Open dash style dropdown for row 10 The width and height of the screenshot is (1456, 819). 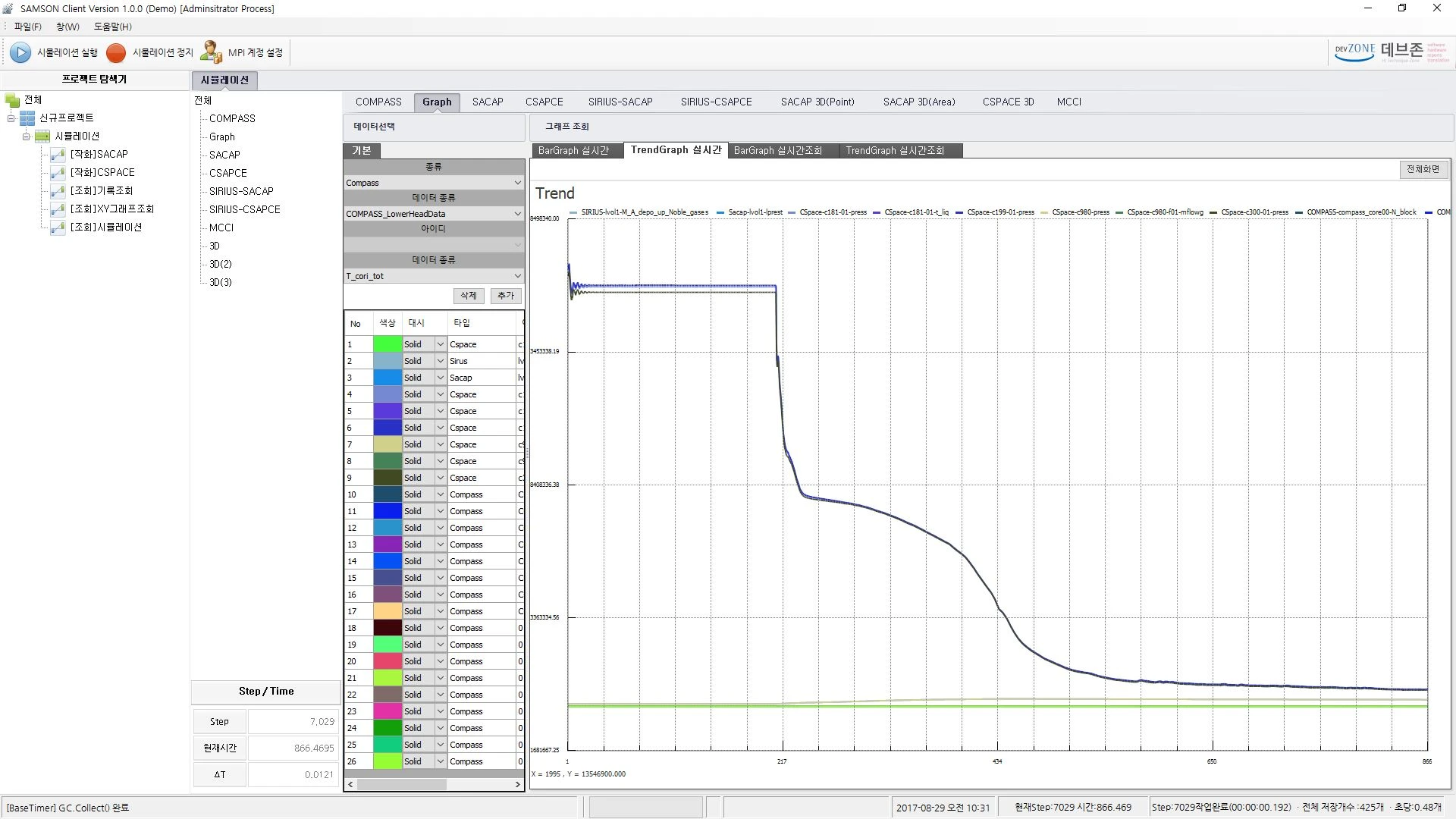(x=440, y=494)
